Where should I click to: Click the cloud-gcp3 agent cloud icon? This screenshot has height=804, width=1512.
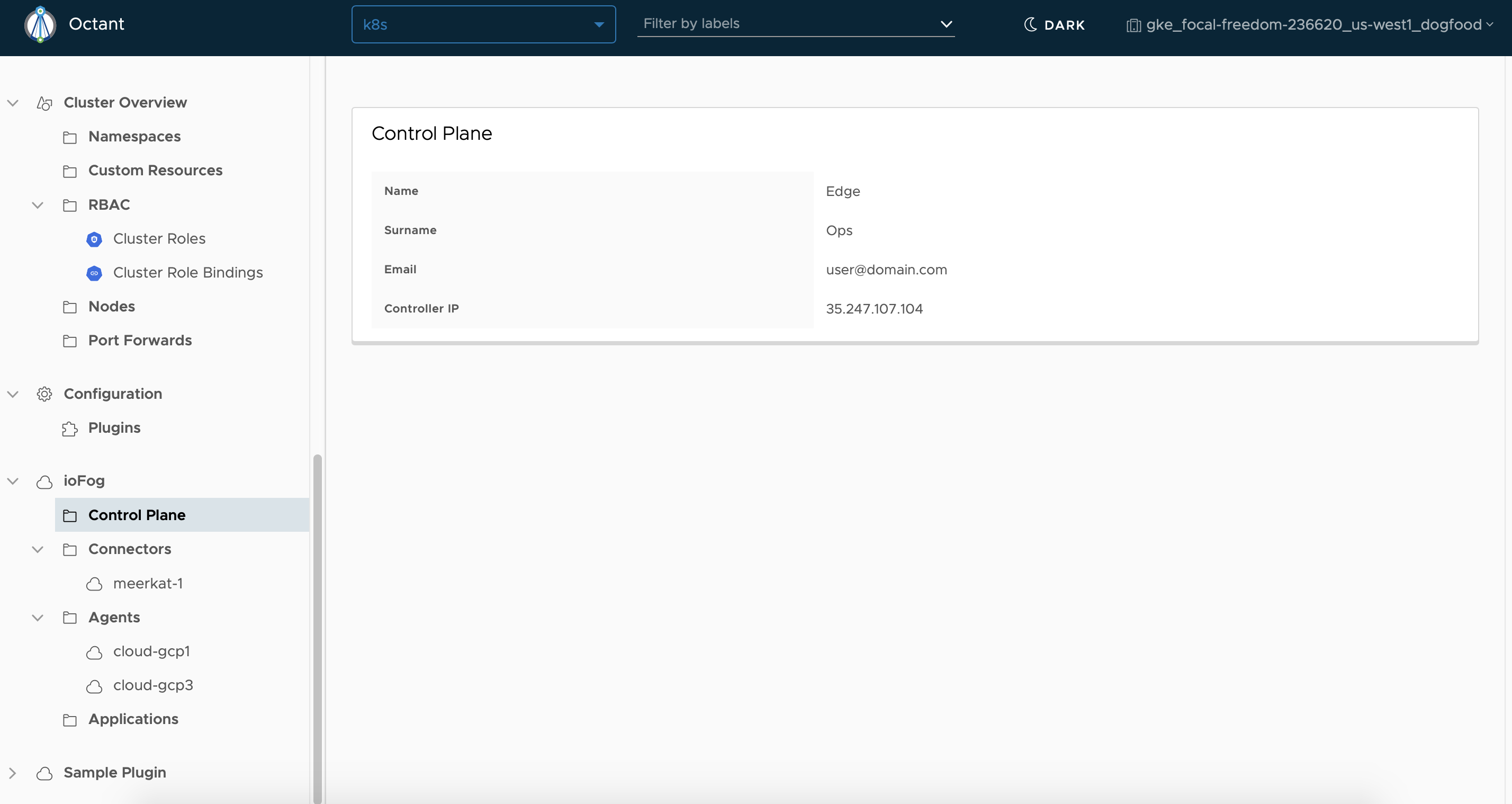[94, 686]
